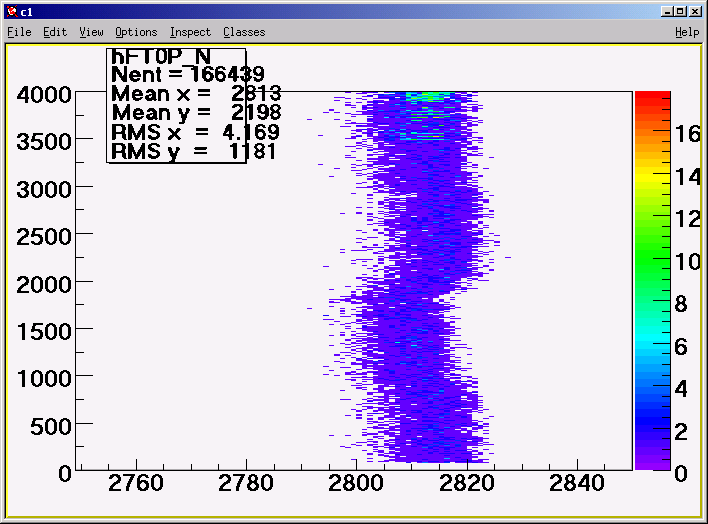
Task: Open the Edit menu
Action: pos(55,32)
